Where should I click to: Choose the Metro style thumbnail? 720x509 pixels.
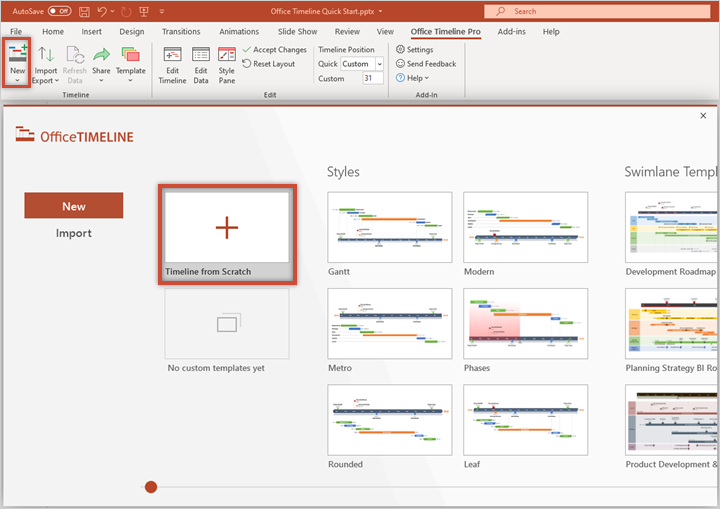pyautogui.click(x=390, y=324)
